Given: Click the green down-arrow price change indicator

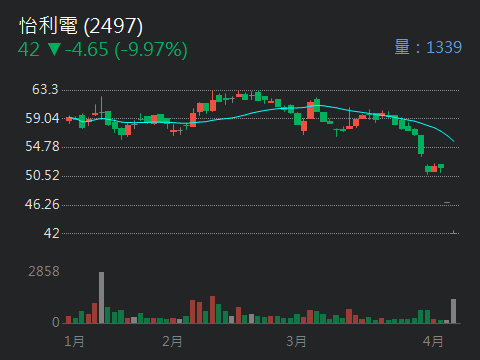Looking at the screenshot, I should click(54, 49).
